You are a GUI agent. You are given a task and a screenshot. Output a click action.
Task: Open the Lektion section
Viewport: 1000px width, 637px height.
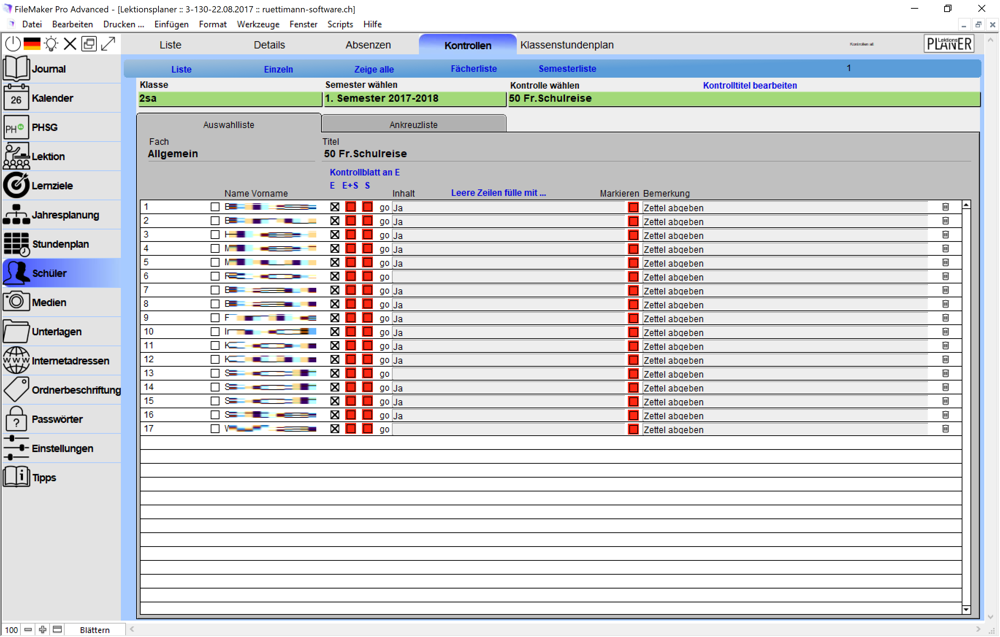(61, 156)
